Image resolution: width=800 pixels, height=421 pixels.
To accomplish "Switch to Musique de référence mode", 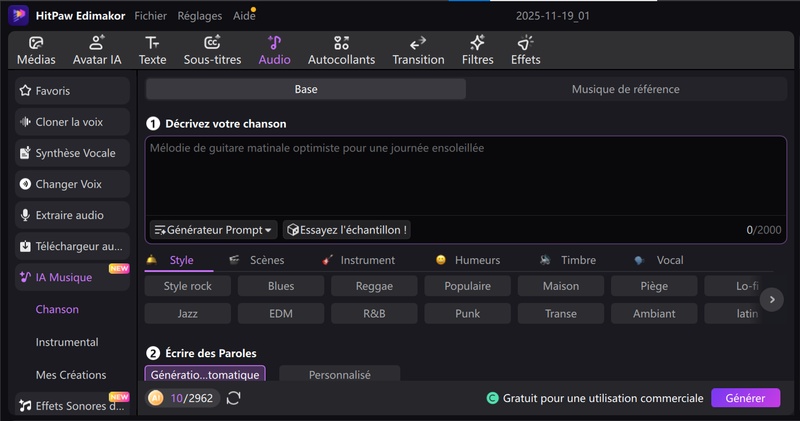I will [x=625, y=89].
